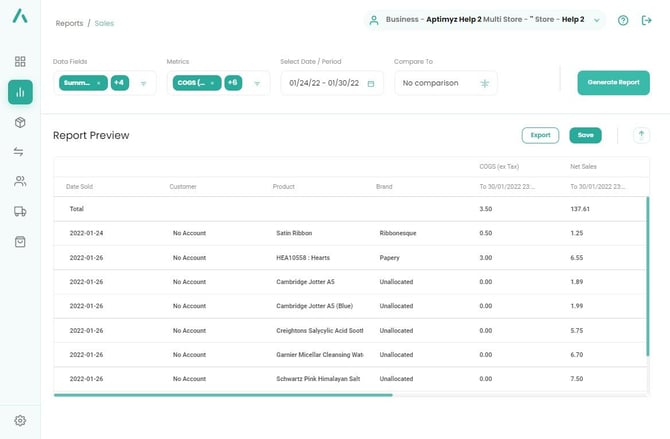Click the date period input field
This screenshot has width=670, height=439.
pyautogui.click(x=331, y=83)
